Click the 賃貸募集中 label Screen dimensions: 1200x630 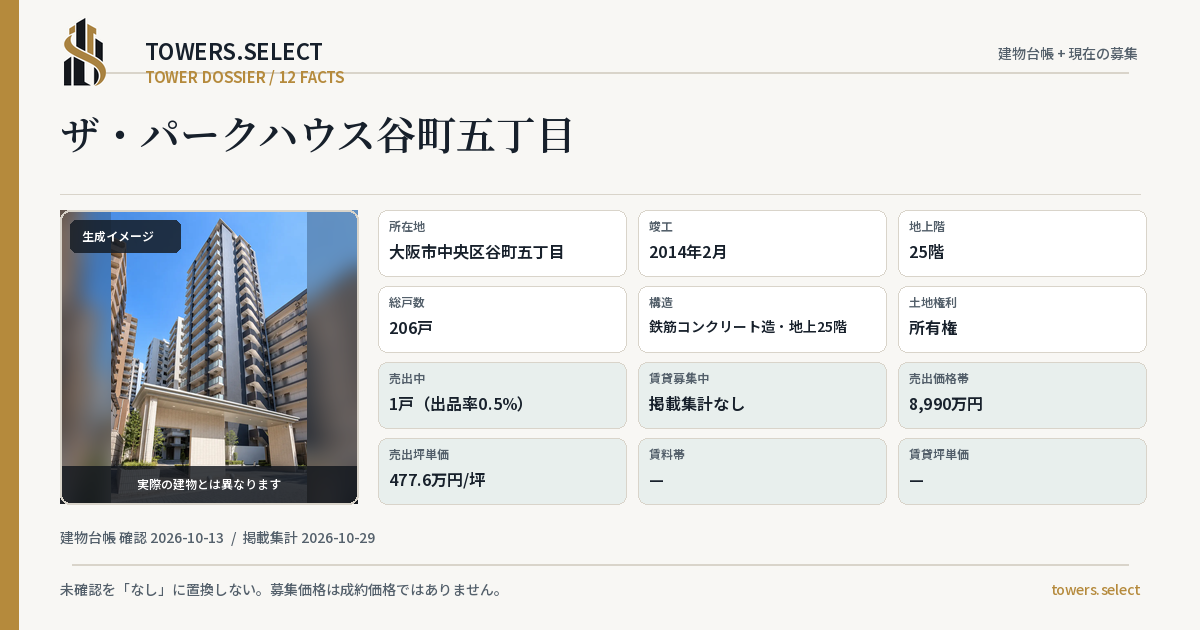pyautogui.click(x=679, y=379)
